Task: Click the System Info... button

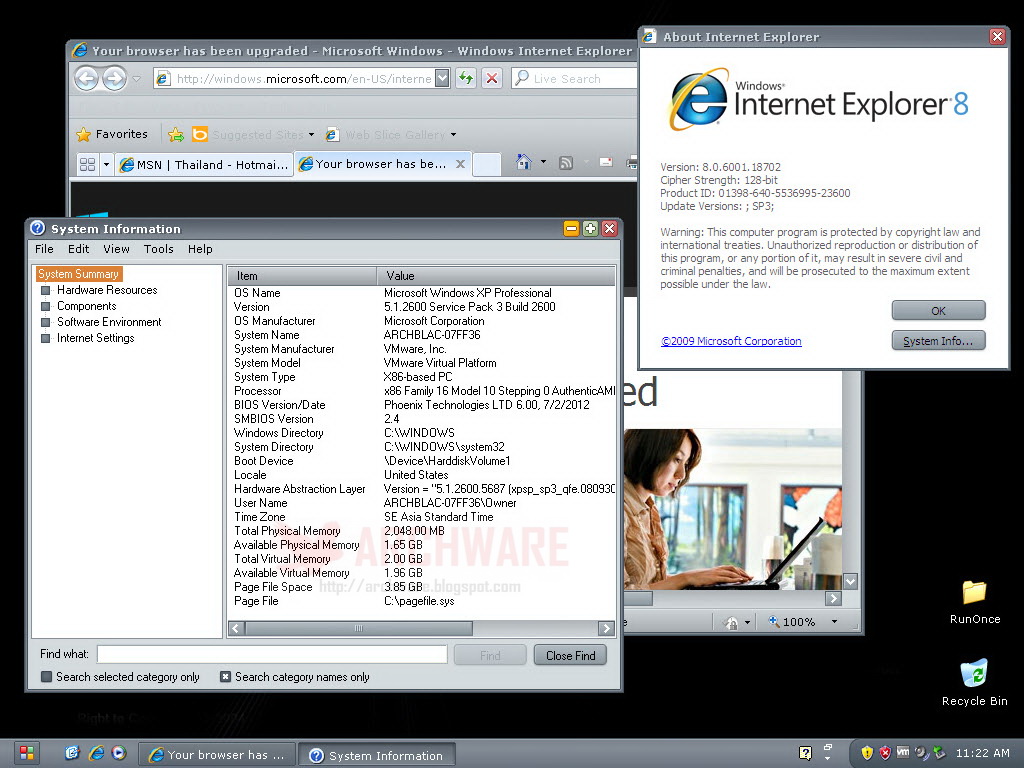Action: pos(938,341)
